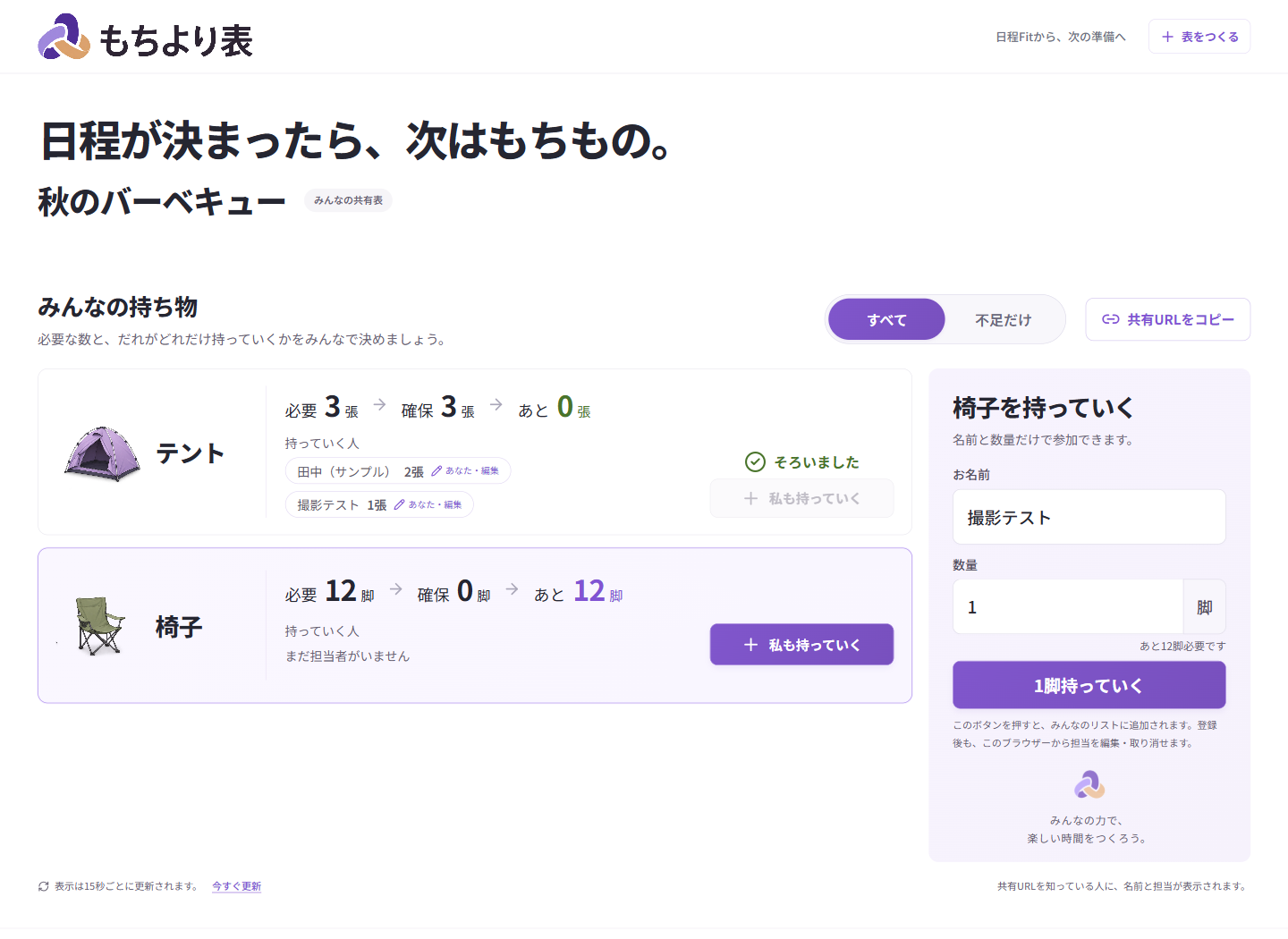Viewport: 1288px width, 939px height.
Task: Click the みんなの共有表 badge
Action: 348,200
